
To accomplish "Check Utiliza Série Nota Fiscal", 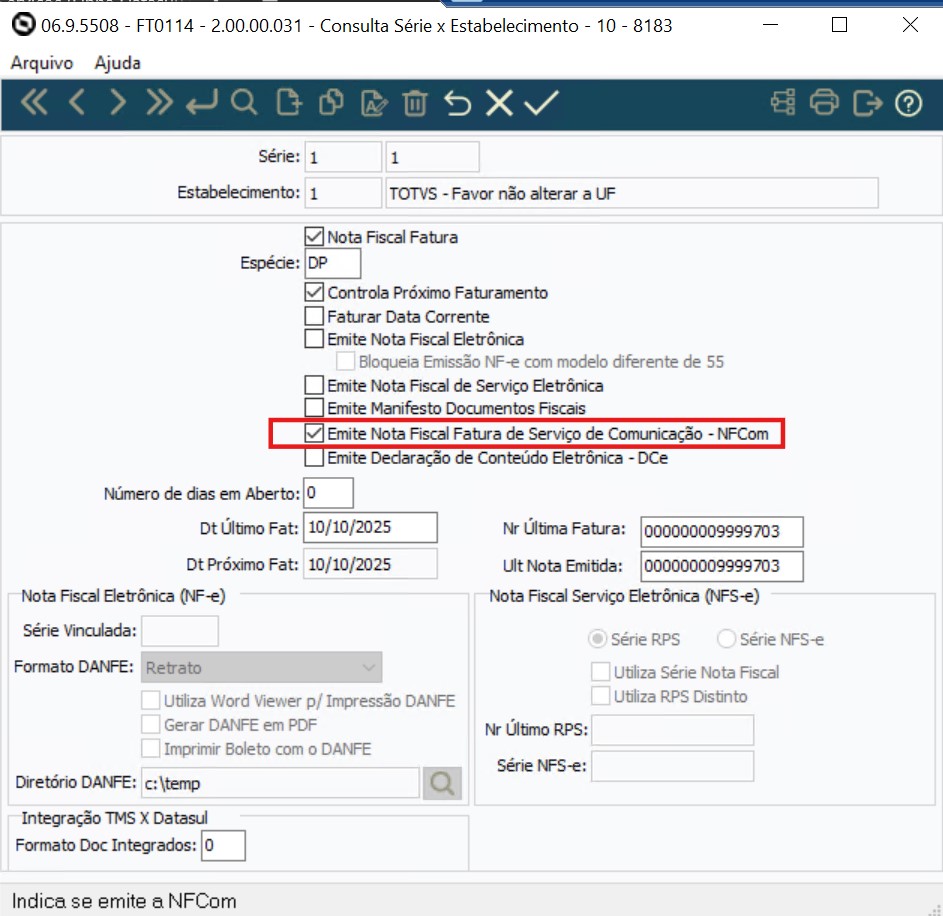I will [600, 671].
